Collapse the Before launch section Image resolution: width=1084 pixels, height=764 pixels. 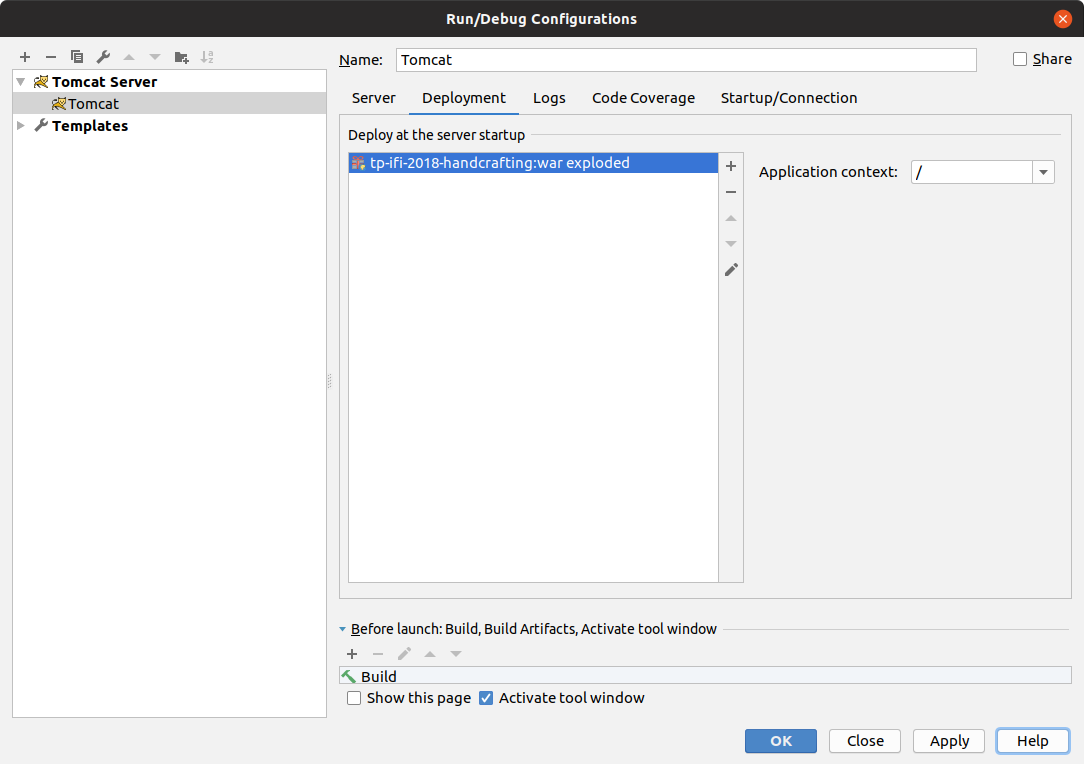pyautogui.click(x=343, y=629)
